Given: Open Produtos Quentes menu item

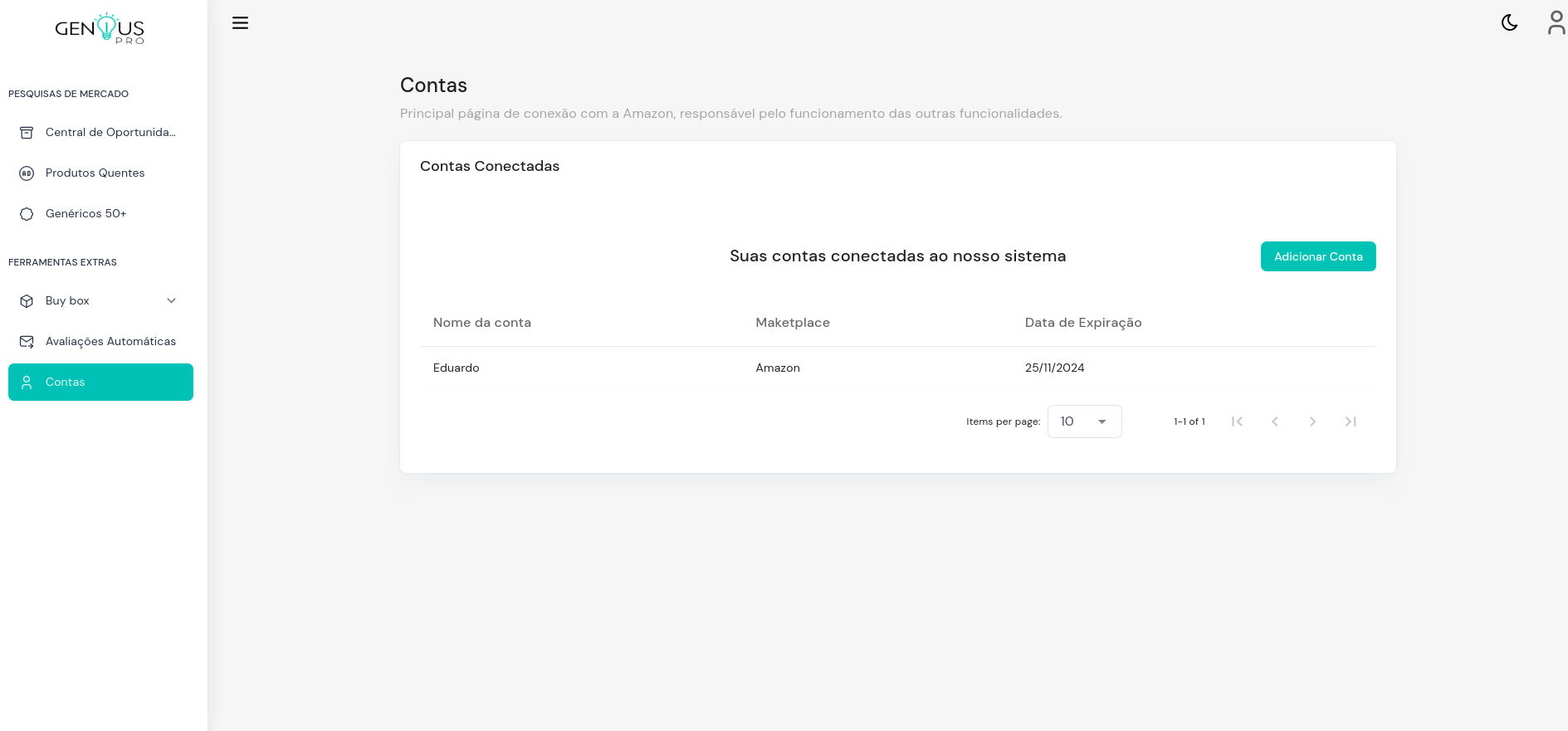Looking at the screenshot, I should (x=100, y=173).
